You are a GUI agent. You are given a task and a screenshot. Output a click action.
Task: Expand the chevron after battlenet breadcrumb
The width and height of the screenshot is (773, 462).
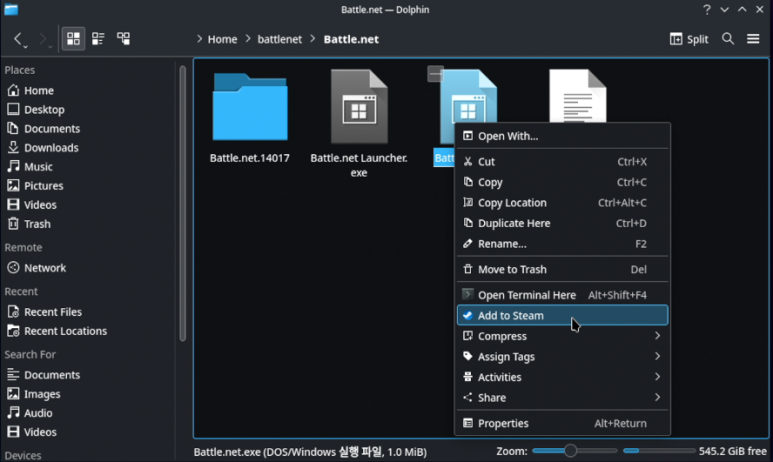coord(313,39)
